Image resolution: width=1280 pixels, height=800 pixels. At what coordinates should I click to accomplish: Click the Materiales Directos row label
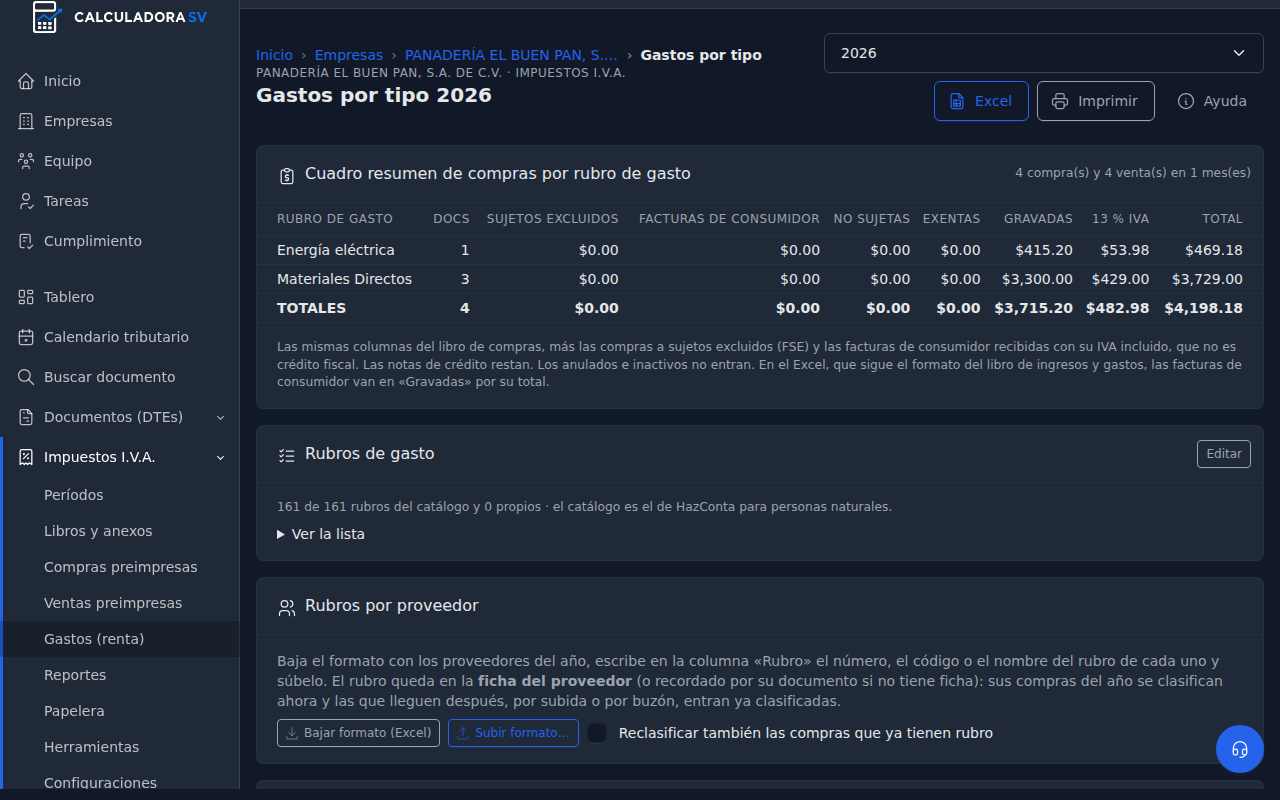pyautogui.click(x=345, y=279)
